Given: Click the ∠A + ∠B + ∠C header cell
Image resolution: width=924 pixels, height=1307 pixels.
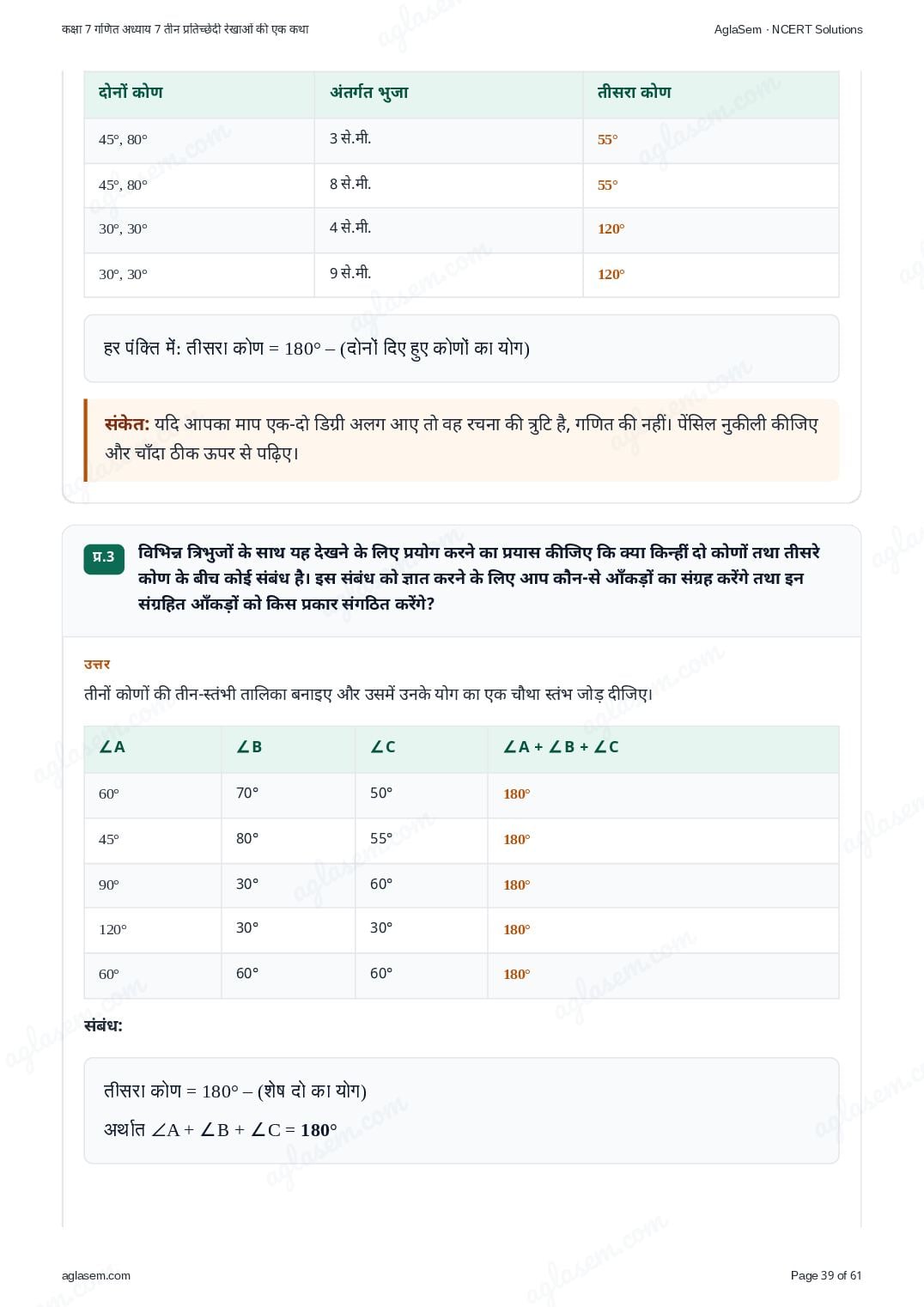Looking at the screenshot, I should pyautogui.click(x=664, y=748).
